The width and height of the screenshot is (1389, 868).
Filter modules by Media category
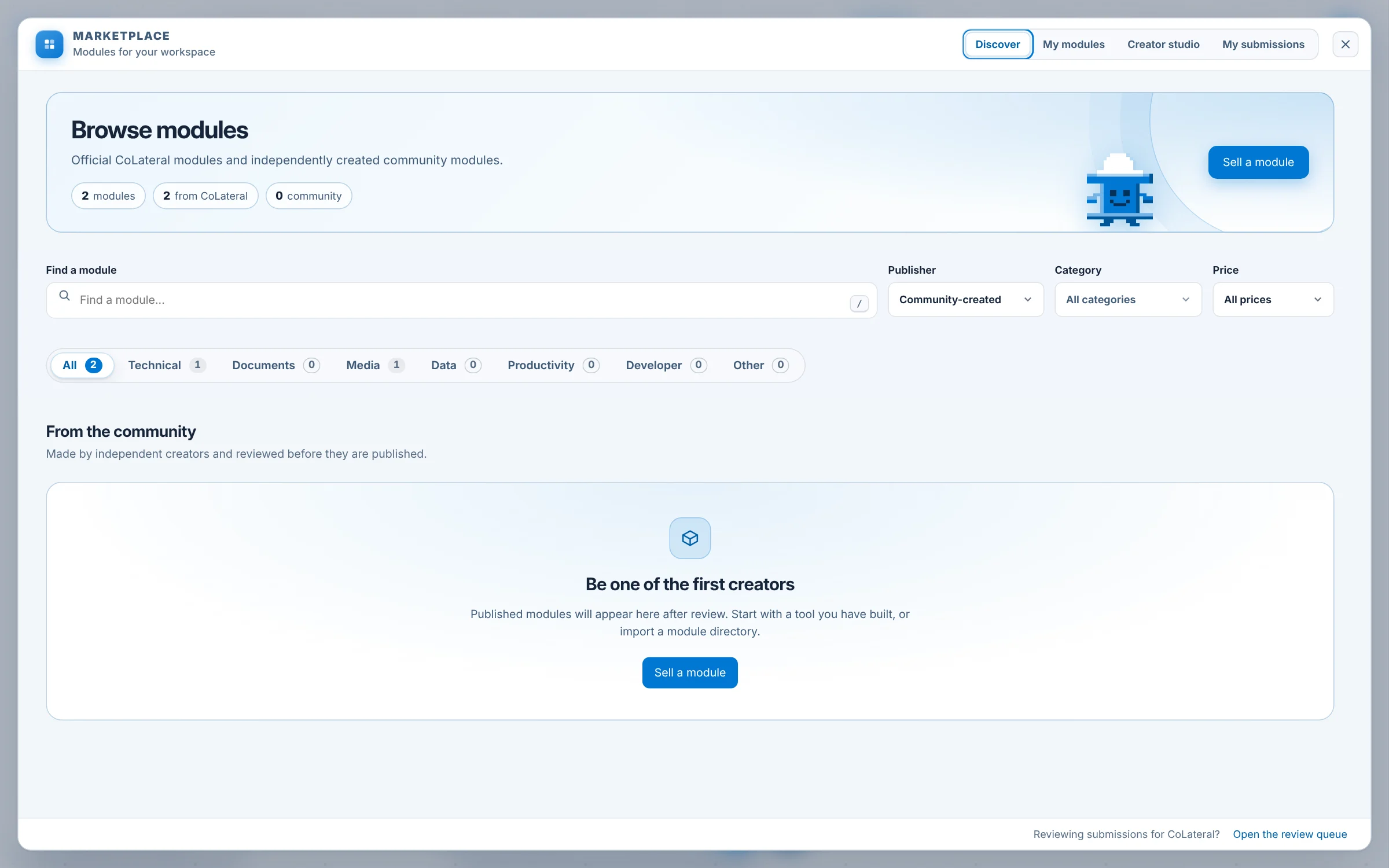[x=375, y=365]
